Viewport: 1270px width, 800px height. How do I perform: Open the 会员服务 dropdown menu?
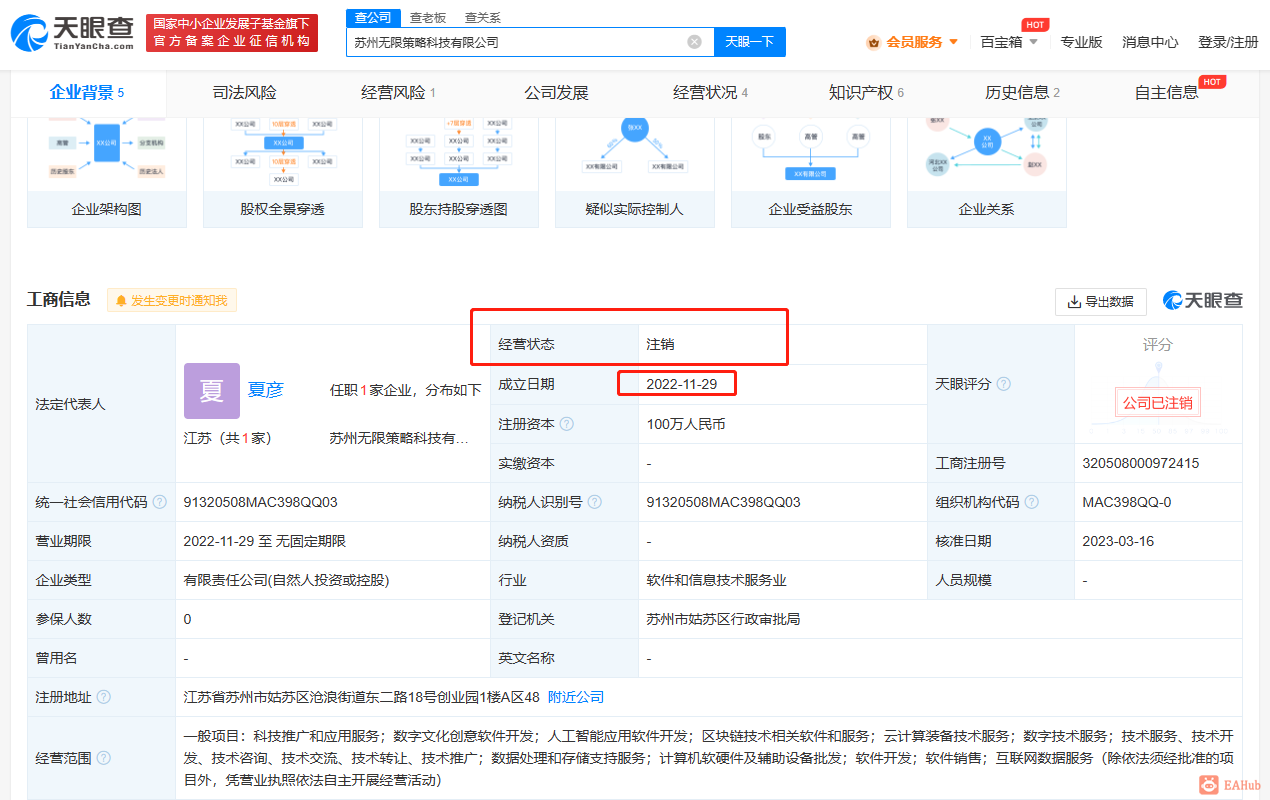913,42
